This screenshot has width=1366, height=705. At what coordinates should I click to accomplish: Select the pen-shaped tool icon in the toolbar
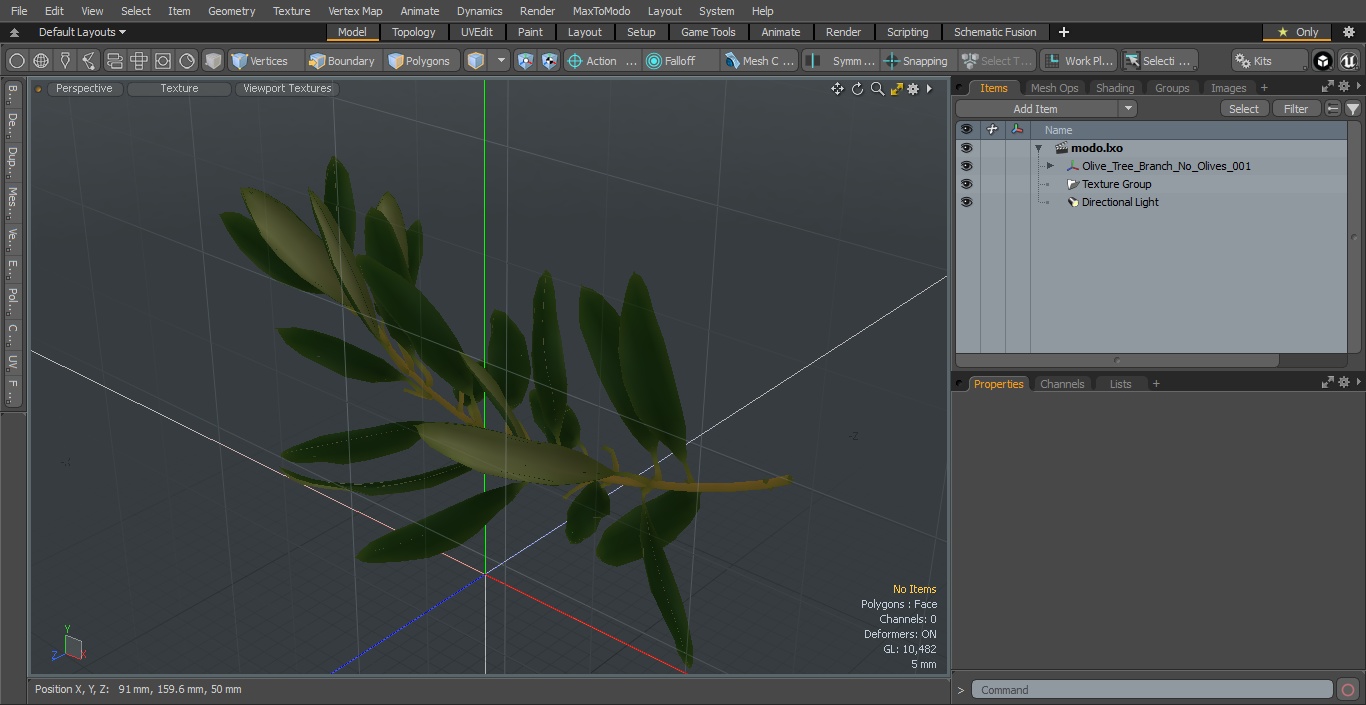tap(65, 61)
